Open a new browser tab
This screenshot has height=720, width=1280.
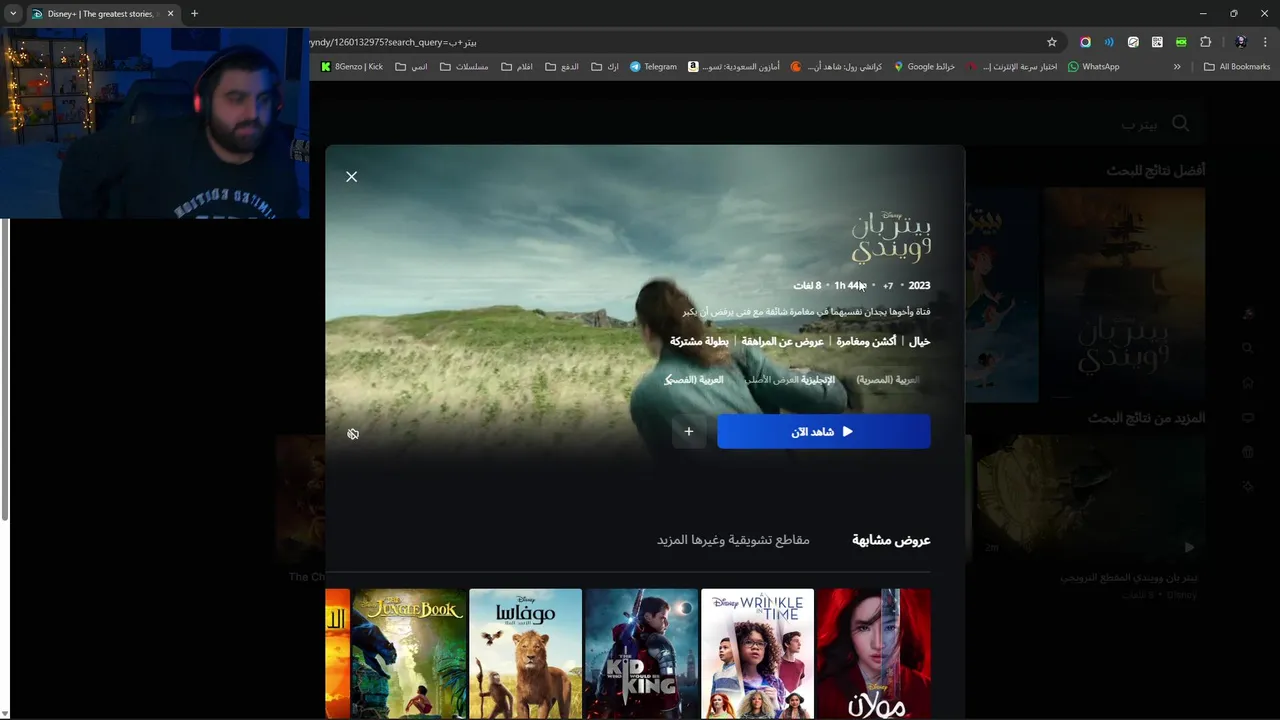(x=194, y=14)
